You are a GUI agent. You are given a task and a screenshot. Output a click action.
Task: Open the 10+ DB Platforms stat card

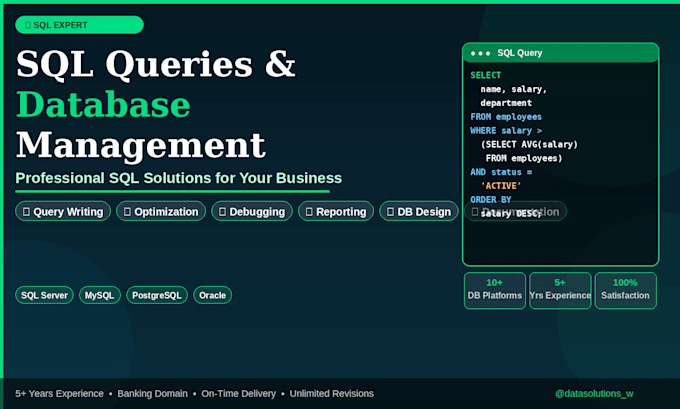[495, 290]
